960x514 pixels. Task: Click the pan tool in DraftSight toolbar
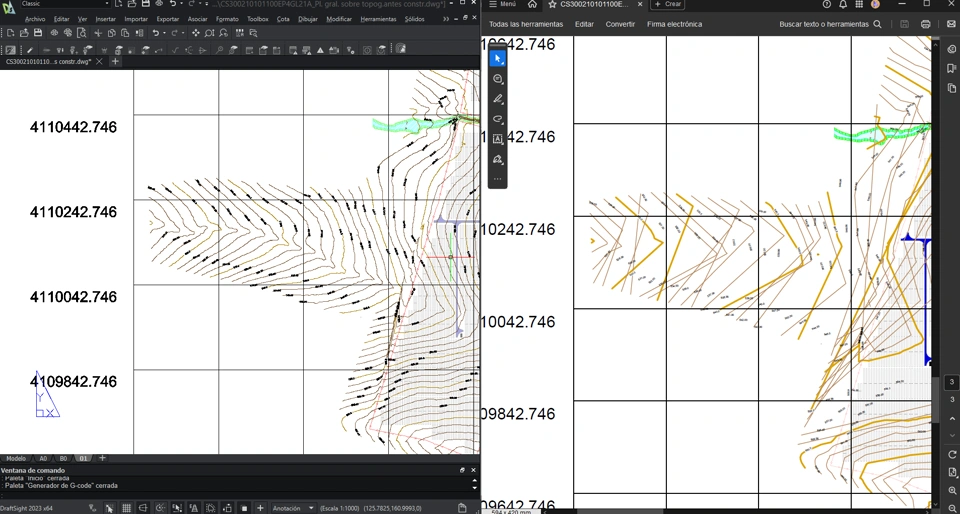tap(195, 33)
